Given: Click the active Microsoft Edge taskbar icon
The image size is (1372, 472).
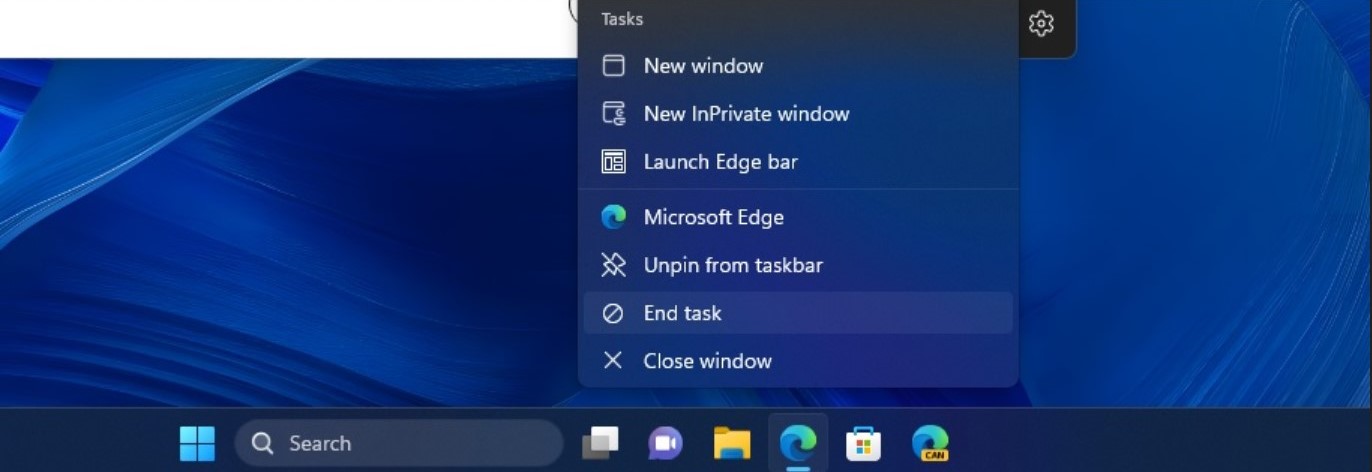Looking at the screenshot, I should click(798, 441).
